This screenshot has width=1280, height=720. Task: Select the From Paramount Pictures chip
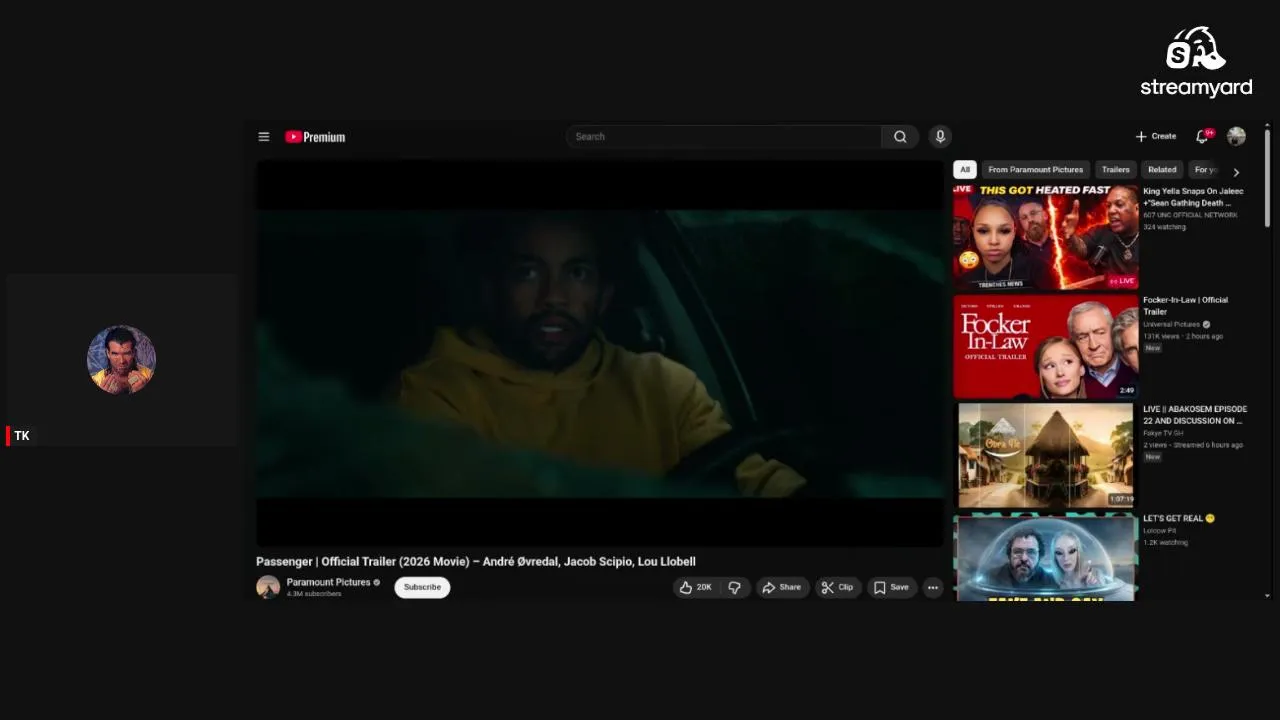1036,170
